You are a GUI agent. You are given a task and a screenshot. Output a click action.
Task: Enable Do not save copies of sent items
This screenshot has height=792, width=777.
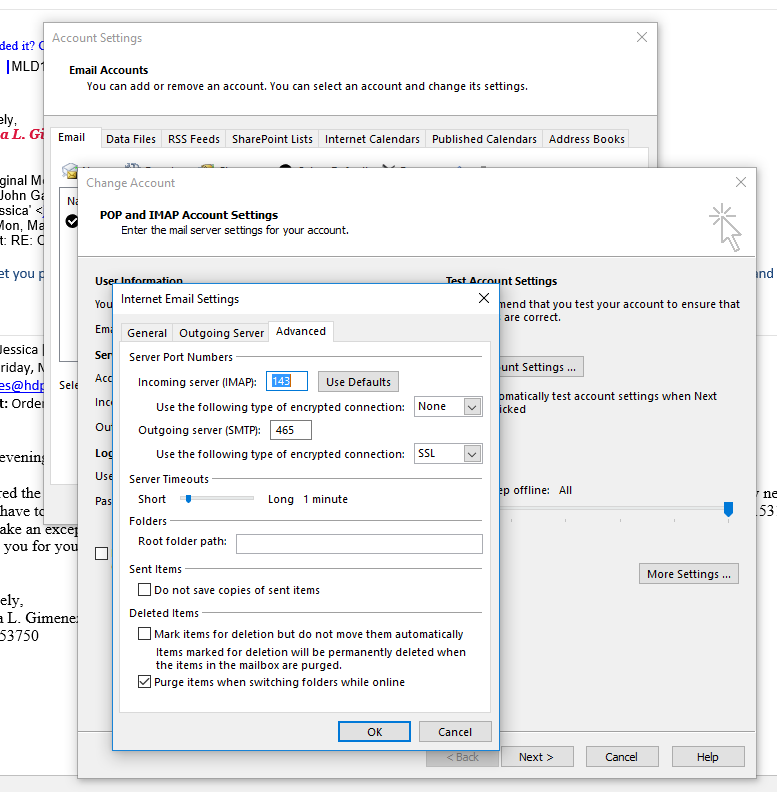[x=144, y=589]
